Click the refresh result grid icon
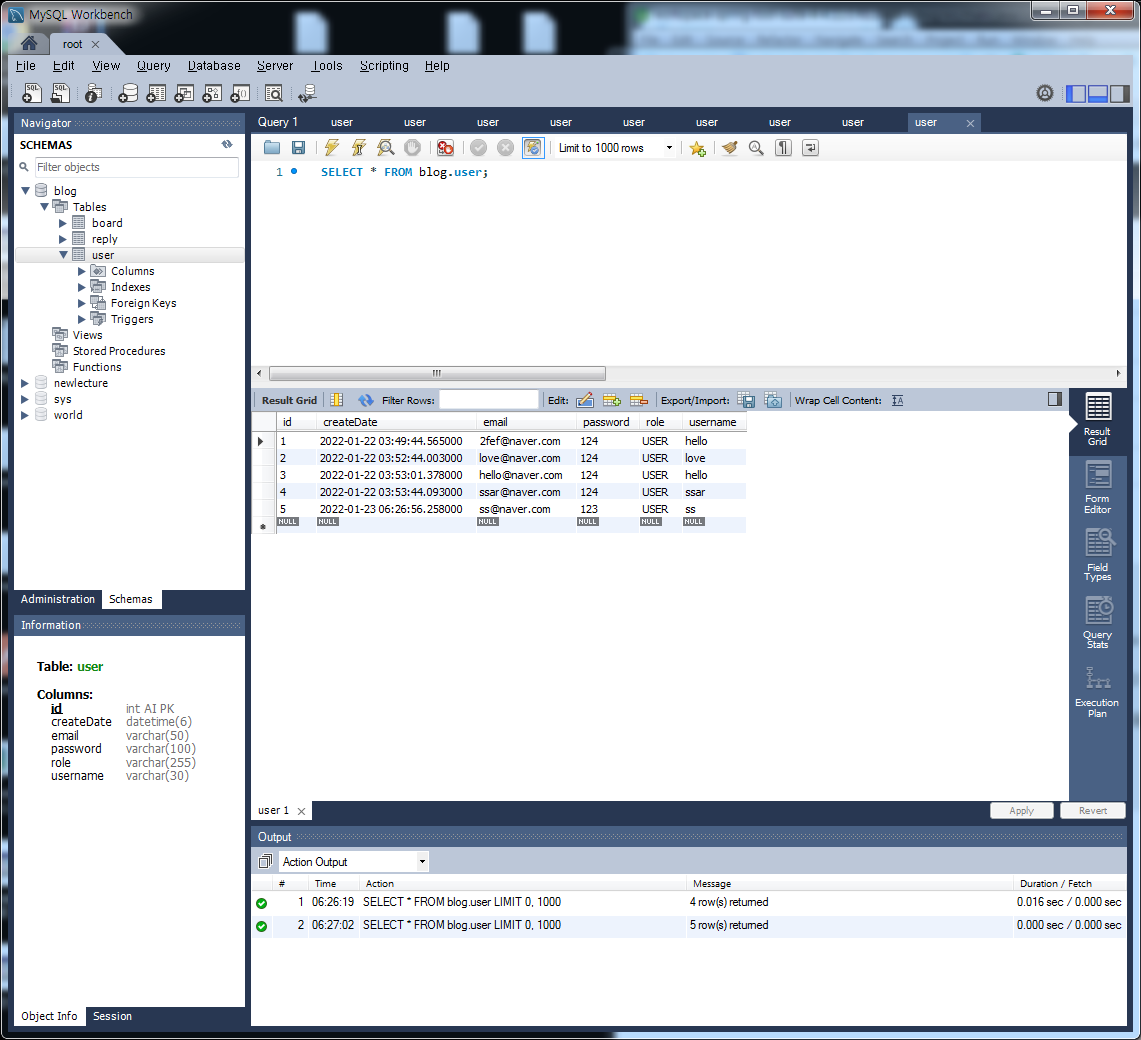This screenshot has height=1040, width=1141. coord(365,400)
